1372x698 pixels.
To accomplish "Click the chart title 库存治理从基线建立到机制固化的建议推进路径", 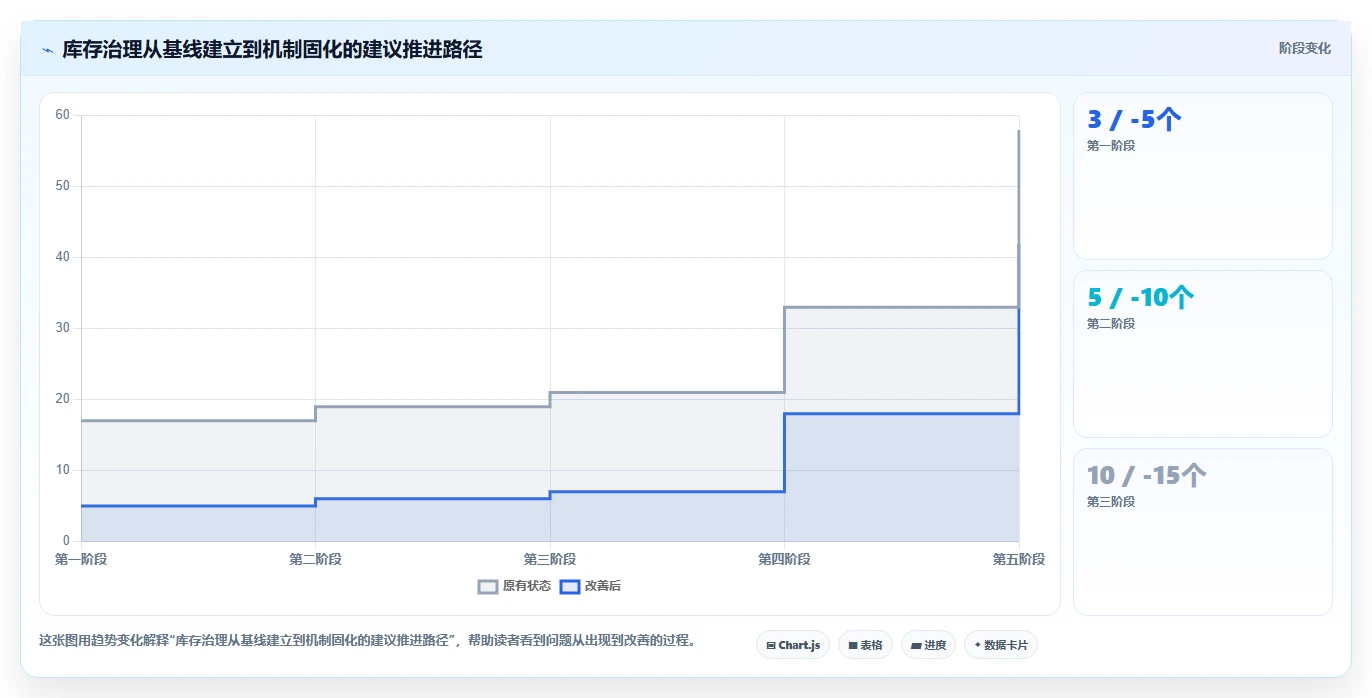I will click(x=272, y=49).
